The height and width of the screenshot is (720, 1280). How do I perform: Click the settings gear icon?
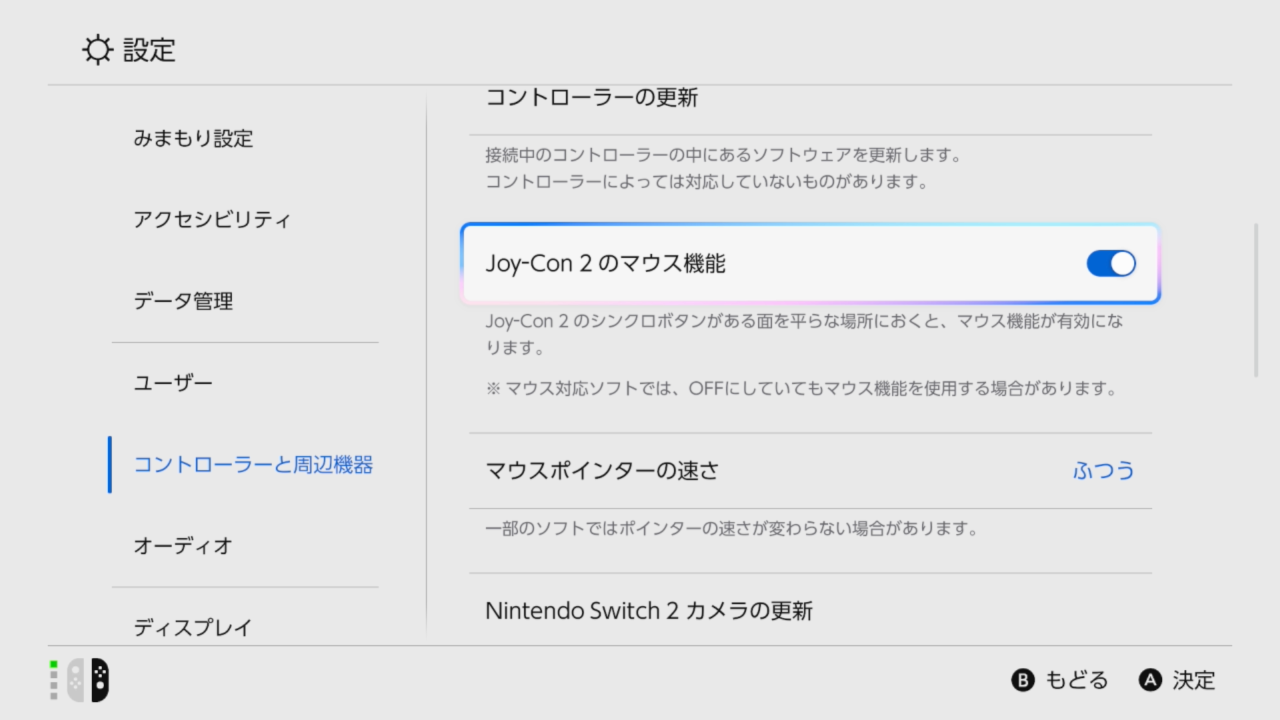click(x=97, y=50)
